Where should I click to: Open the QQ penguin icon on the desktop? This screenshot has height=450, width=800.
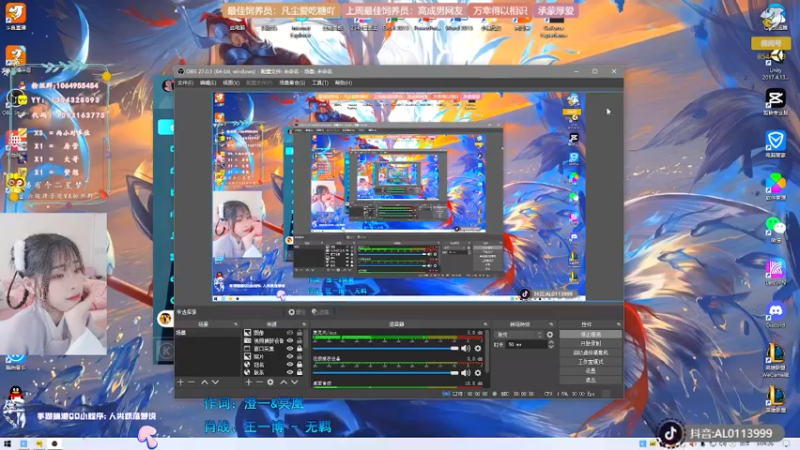[16, 395]
